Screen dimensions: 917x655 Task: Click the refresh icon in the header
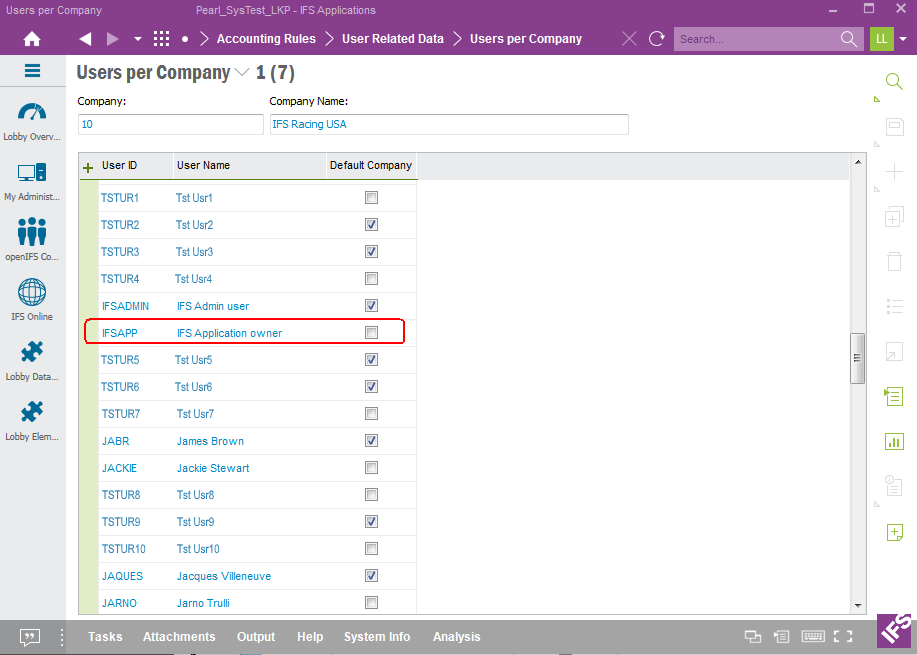click(x=657, y=39)
